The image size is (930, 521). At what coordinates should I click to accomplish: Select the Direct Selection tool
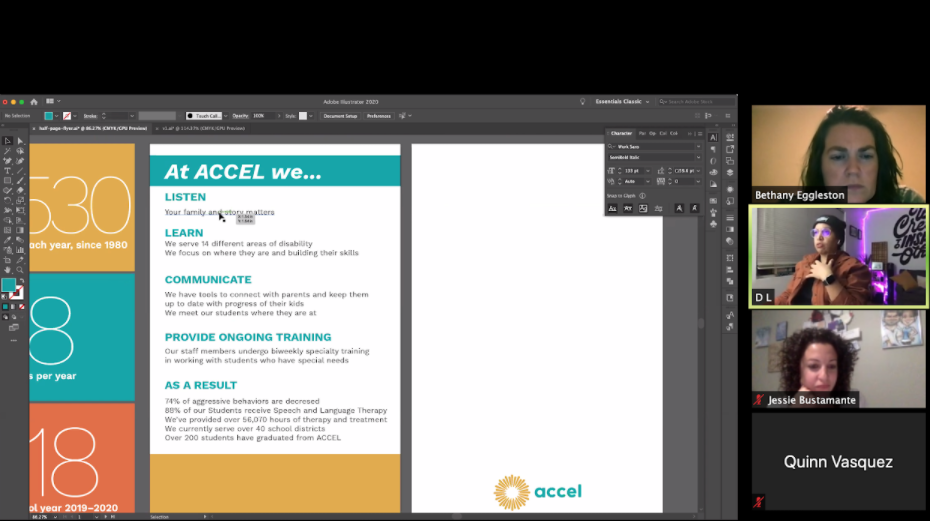coord(21,141)
